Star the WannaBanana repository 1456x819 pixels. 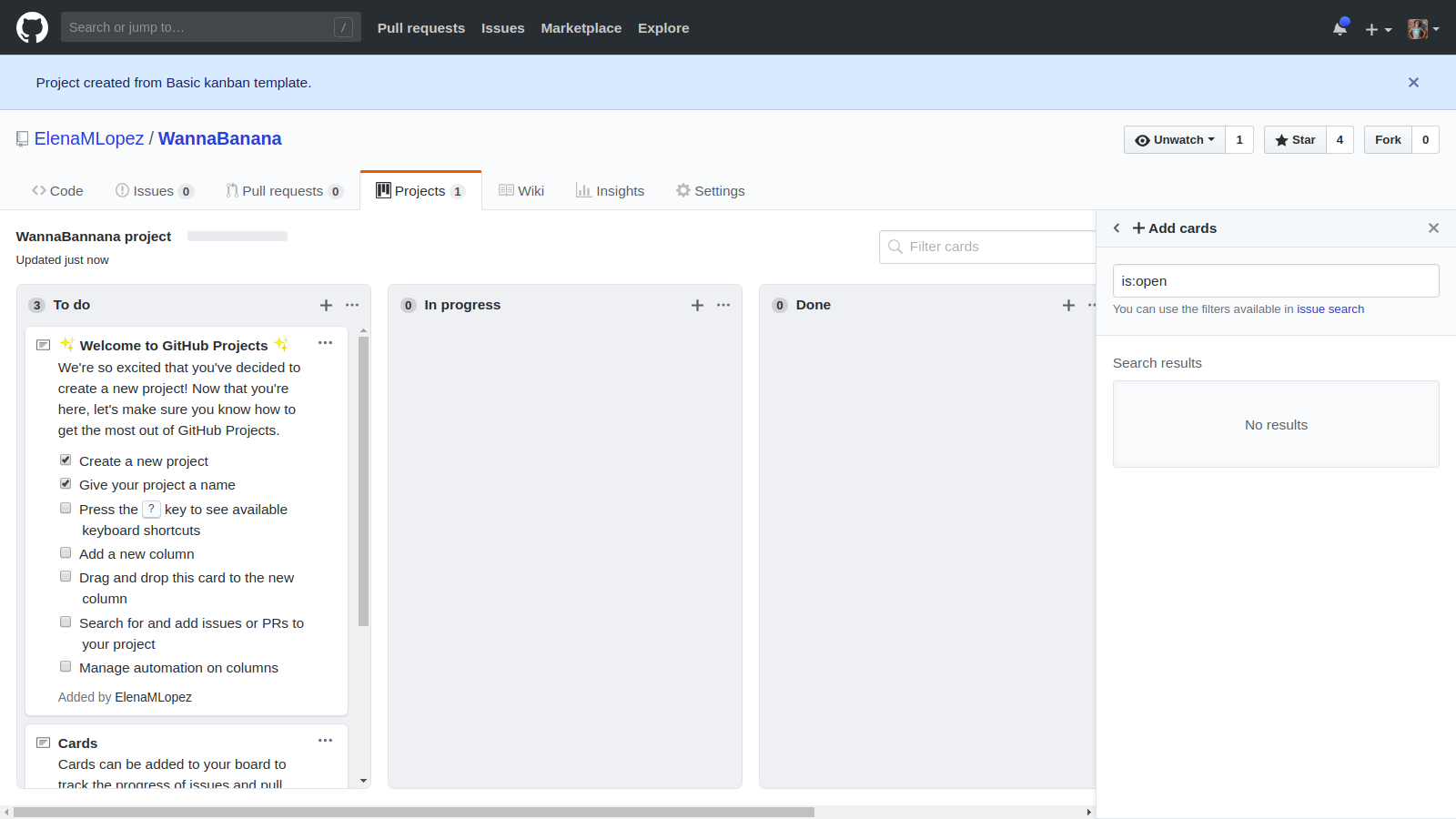(x=1295, y=140)
